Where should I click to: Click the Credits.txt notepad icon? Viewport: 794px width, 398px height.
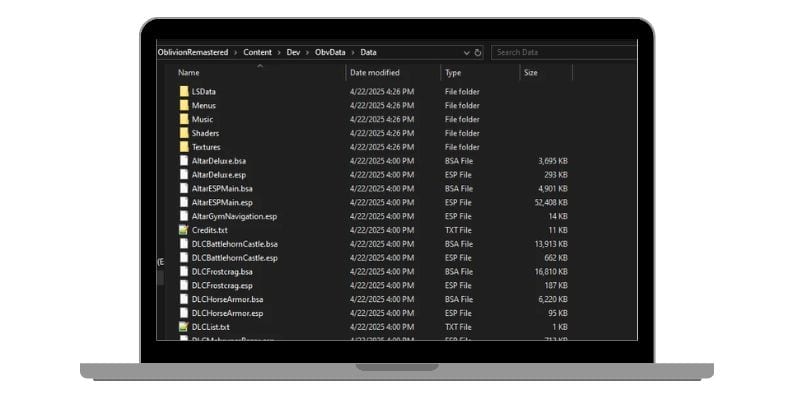184,230
